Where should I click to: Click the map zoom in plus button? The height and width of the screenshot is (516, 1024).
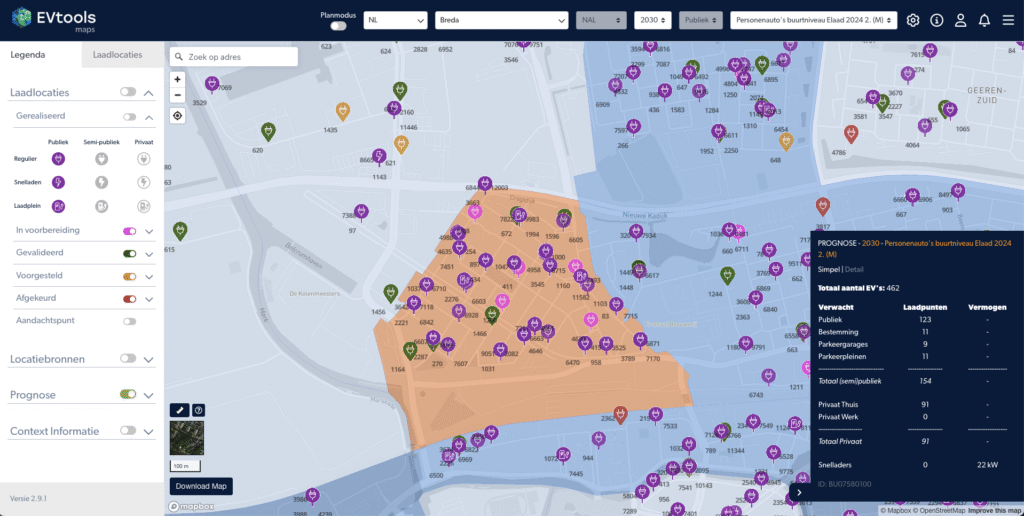click(x=178, y=79)
